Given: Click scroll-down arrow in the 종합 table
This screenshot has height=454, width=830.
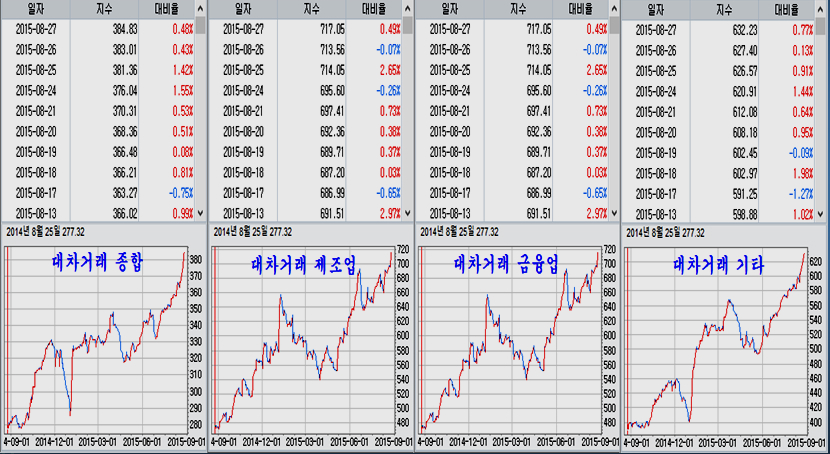Looking at the screenshot, I should pos(200,212).
